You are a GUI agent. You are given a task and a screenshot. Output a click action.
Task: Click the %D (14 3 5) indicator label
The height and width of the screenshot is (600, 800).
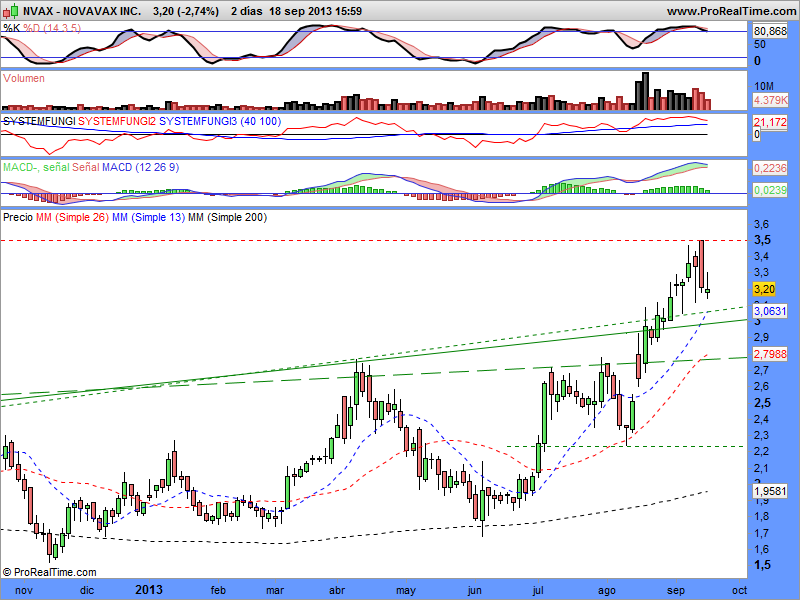(x=52, y=28)
